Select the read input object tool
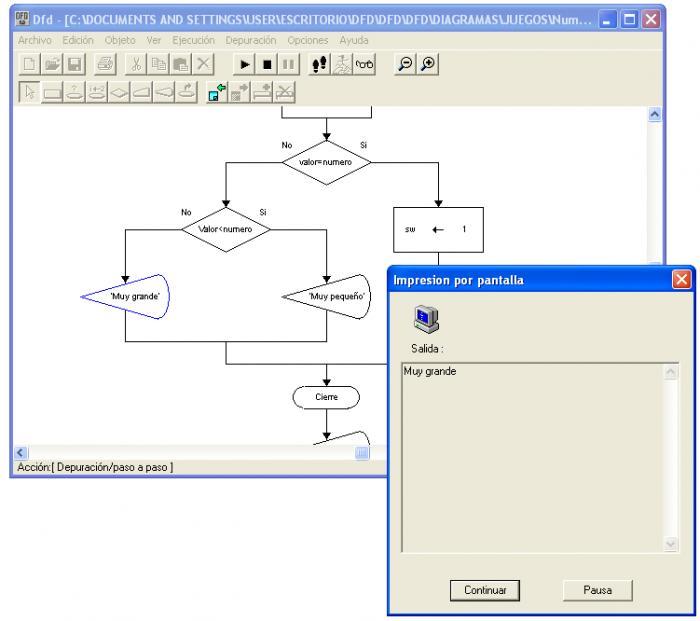 click(x=142, y=92)
